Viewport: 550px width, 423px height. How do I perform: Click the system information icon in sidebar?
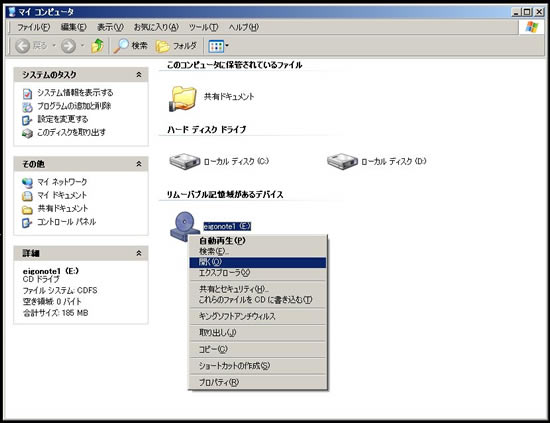point(27,94)
